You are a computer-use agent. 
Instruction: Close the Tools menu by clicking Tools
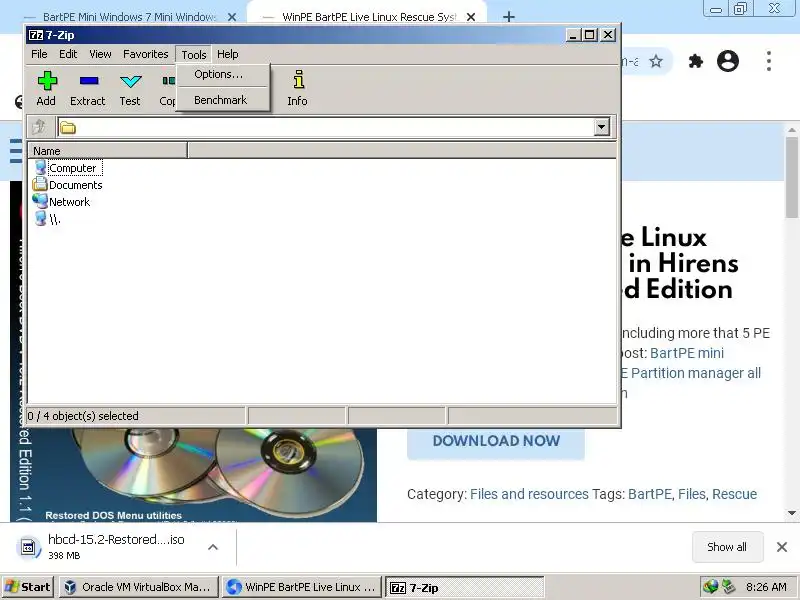coord(194,55)
